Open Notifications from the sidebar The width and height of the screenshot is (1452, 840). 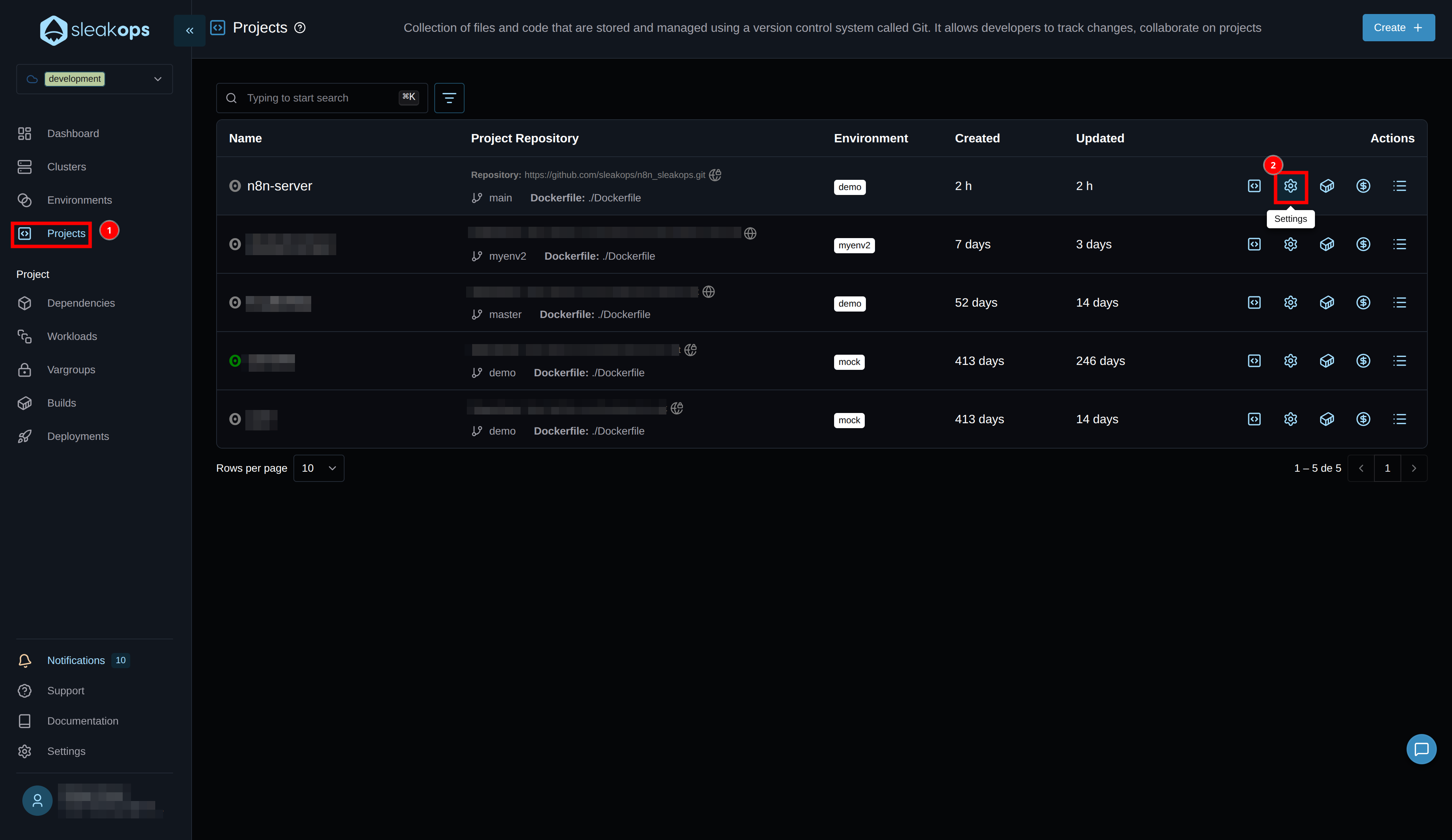pyautogui.click(x=75, y=660)
